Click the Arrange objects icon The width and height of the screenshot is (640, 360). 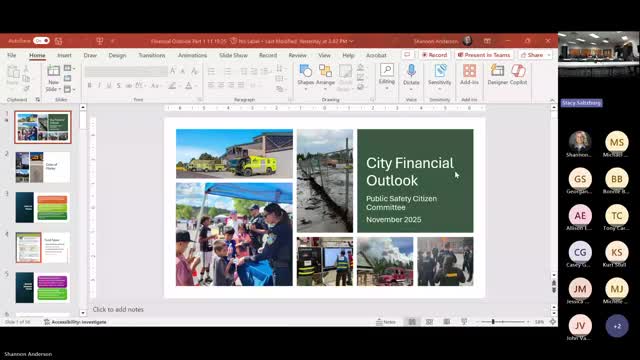coord(325,71)
